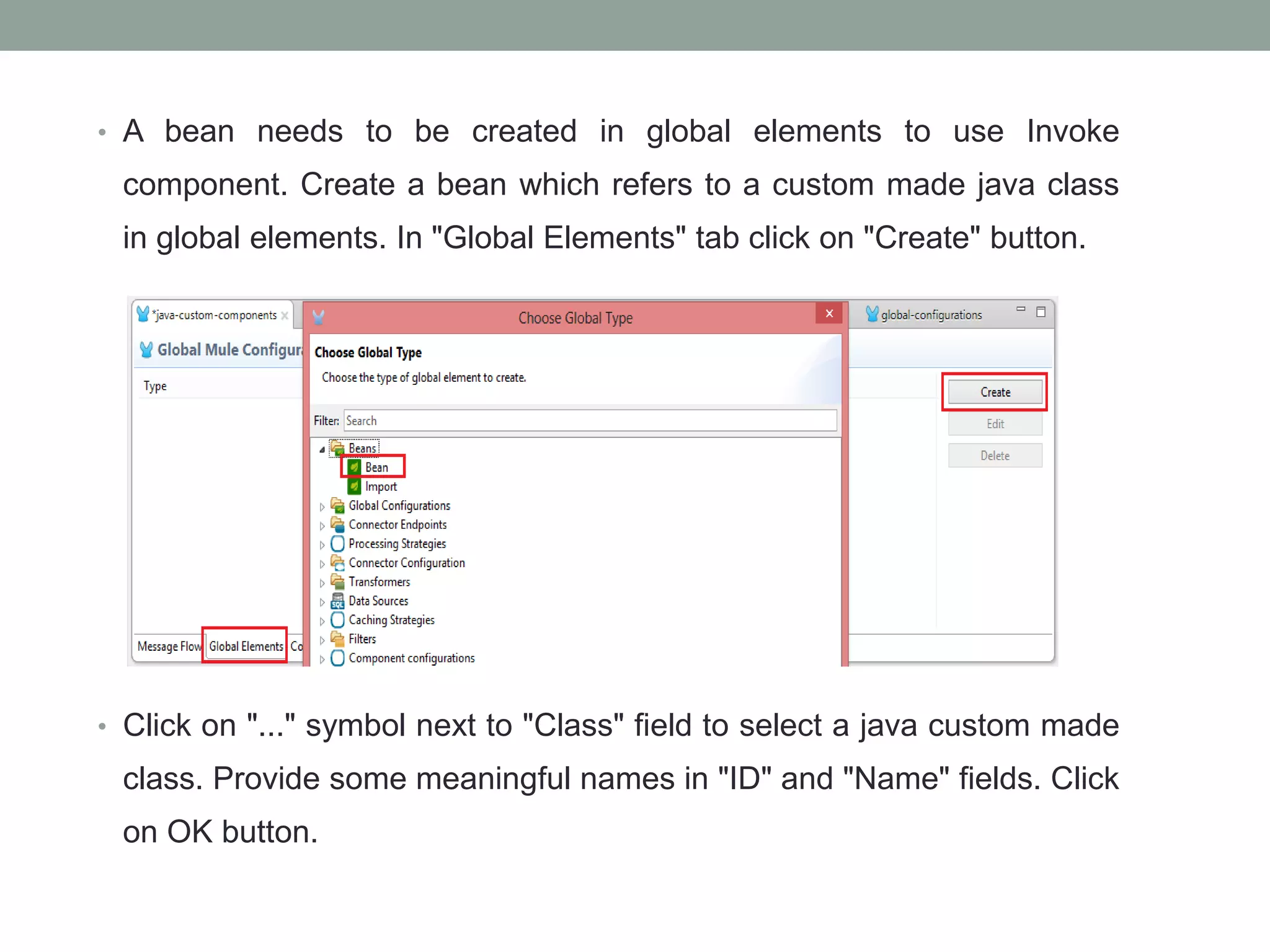Click the Component configurations icon
The image size is (1270, 952).
(x=337, y=658)
